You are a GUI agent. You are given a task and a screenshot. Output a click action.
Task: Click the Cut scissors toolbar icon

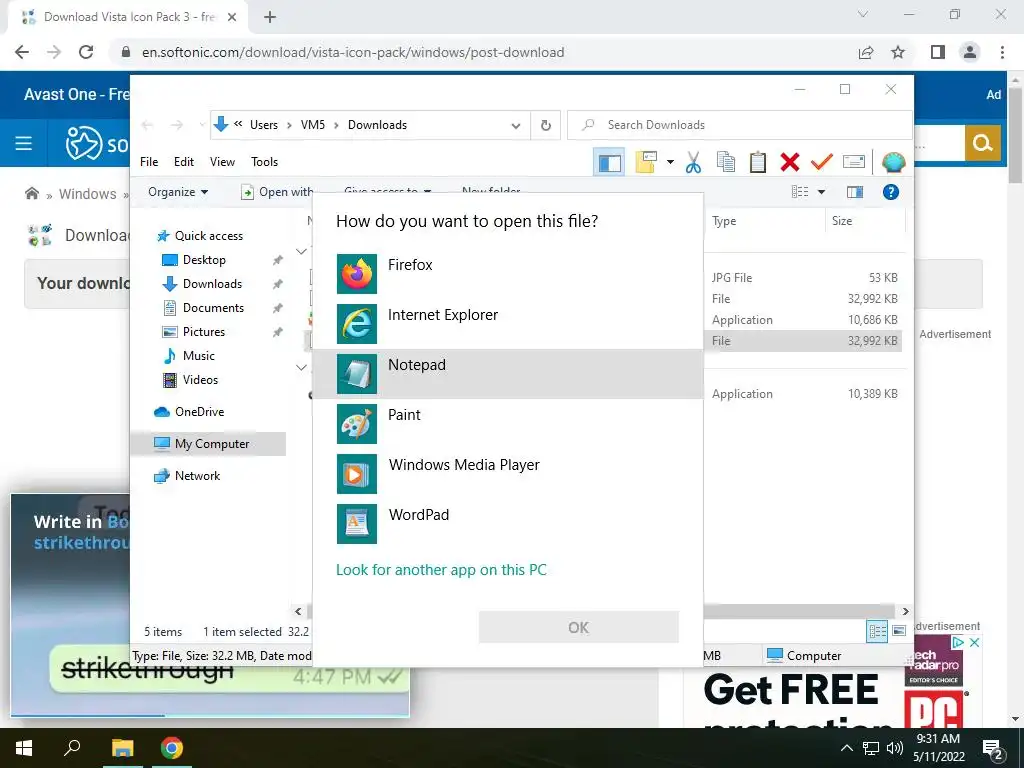(693, 162)
